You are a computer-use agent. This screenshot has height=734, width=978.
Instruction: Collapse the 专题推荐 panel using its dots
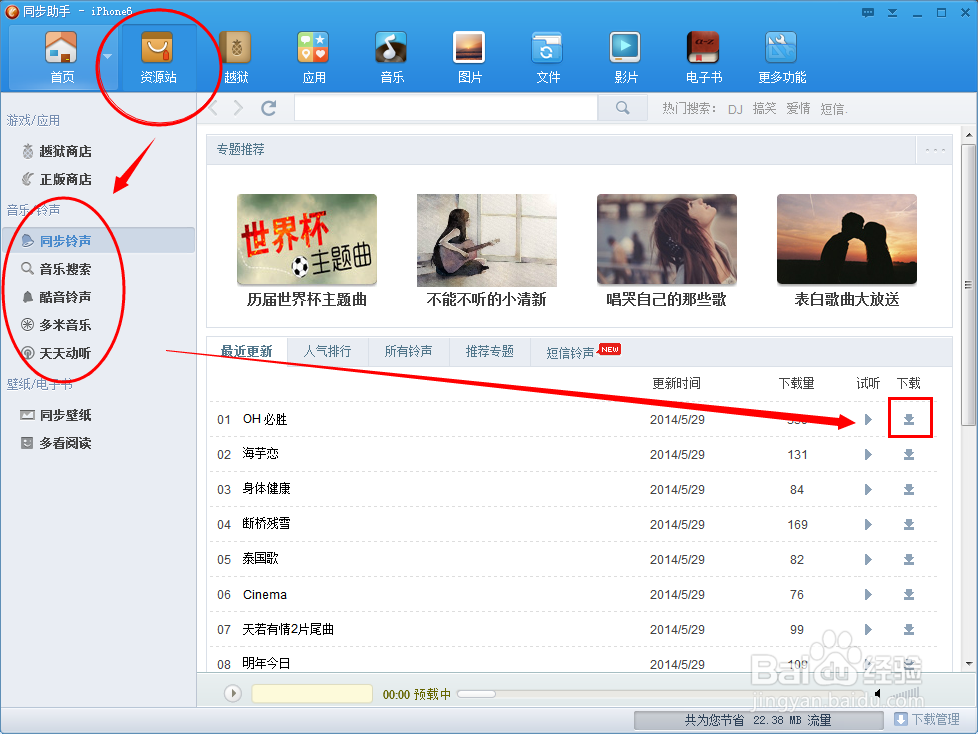935,150
